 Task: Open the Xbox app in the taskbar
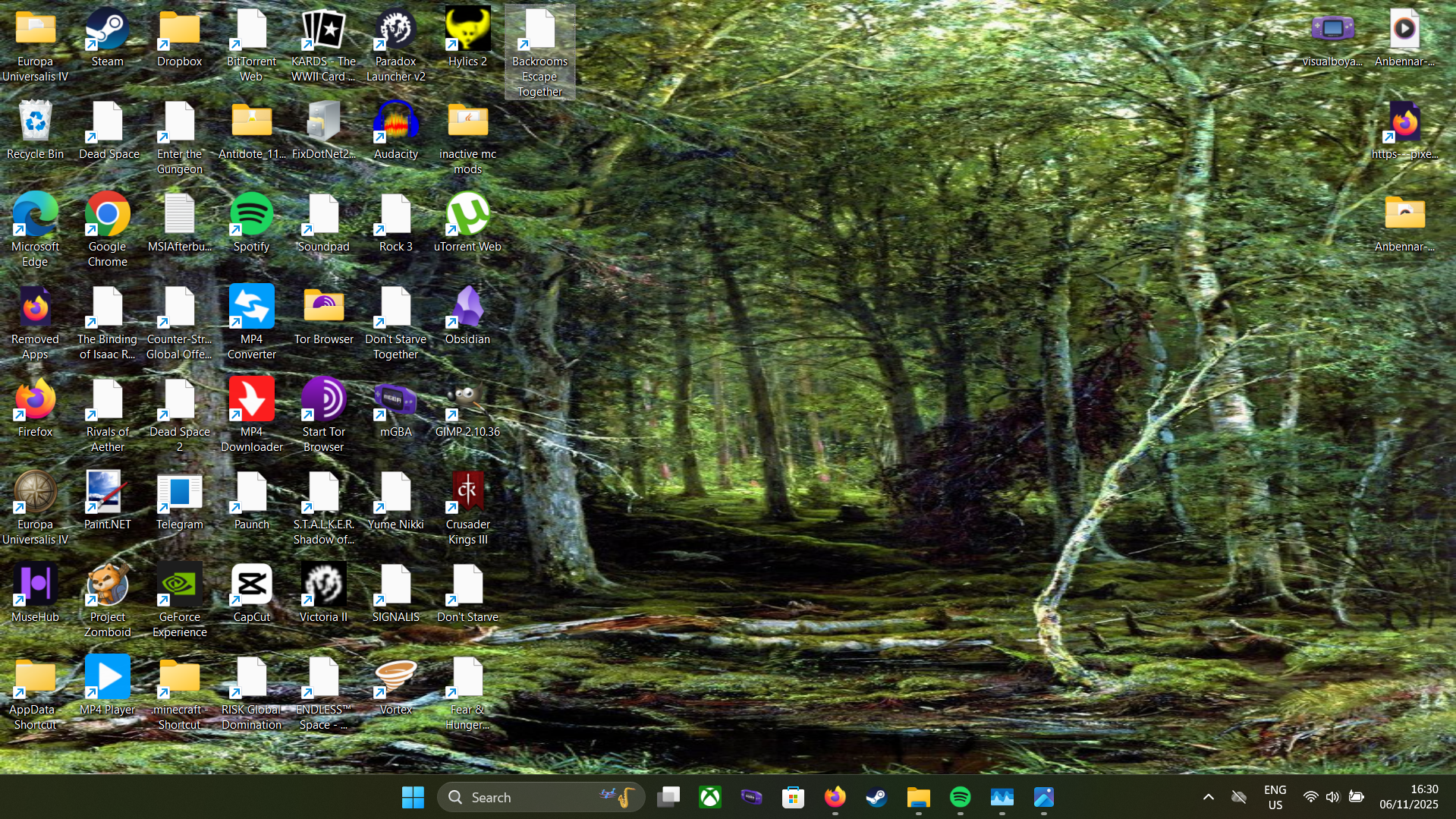tap(710, 797)
